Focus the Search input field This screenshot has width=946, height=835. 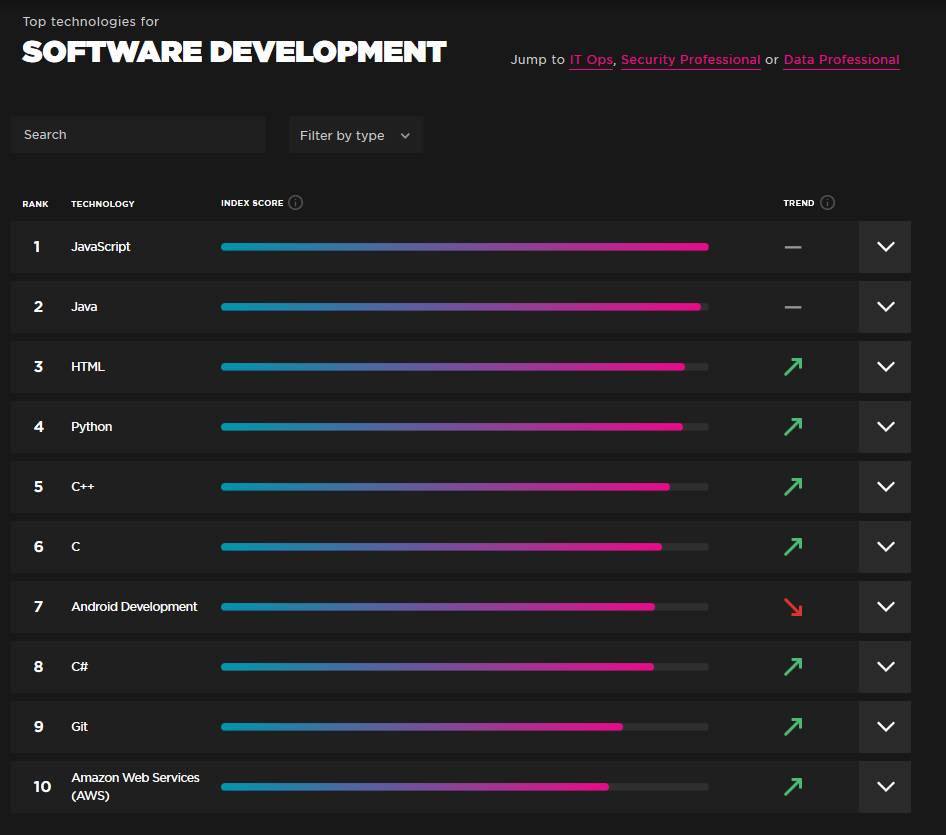(138, 135)
